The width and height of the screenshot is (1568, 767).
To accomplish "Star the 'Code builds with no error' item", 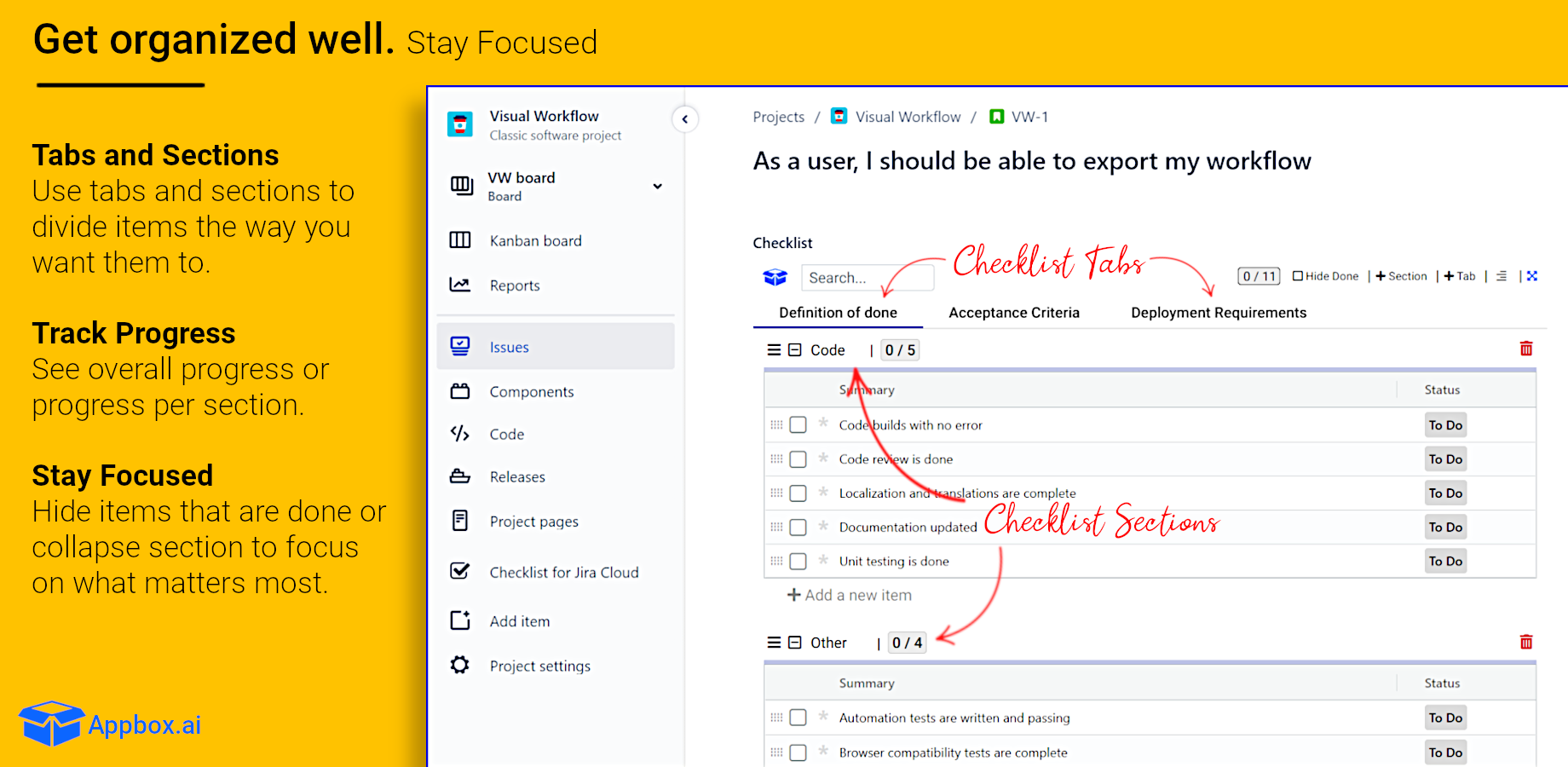I will pyautogui.click(x=823, y=423).
